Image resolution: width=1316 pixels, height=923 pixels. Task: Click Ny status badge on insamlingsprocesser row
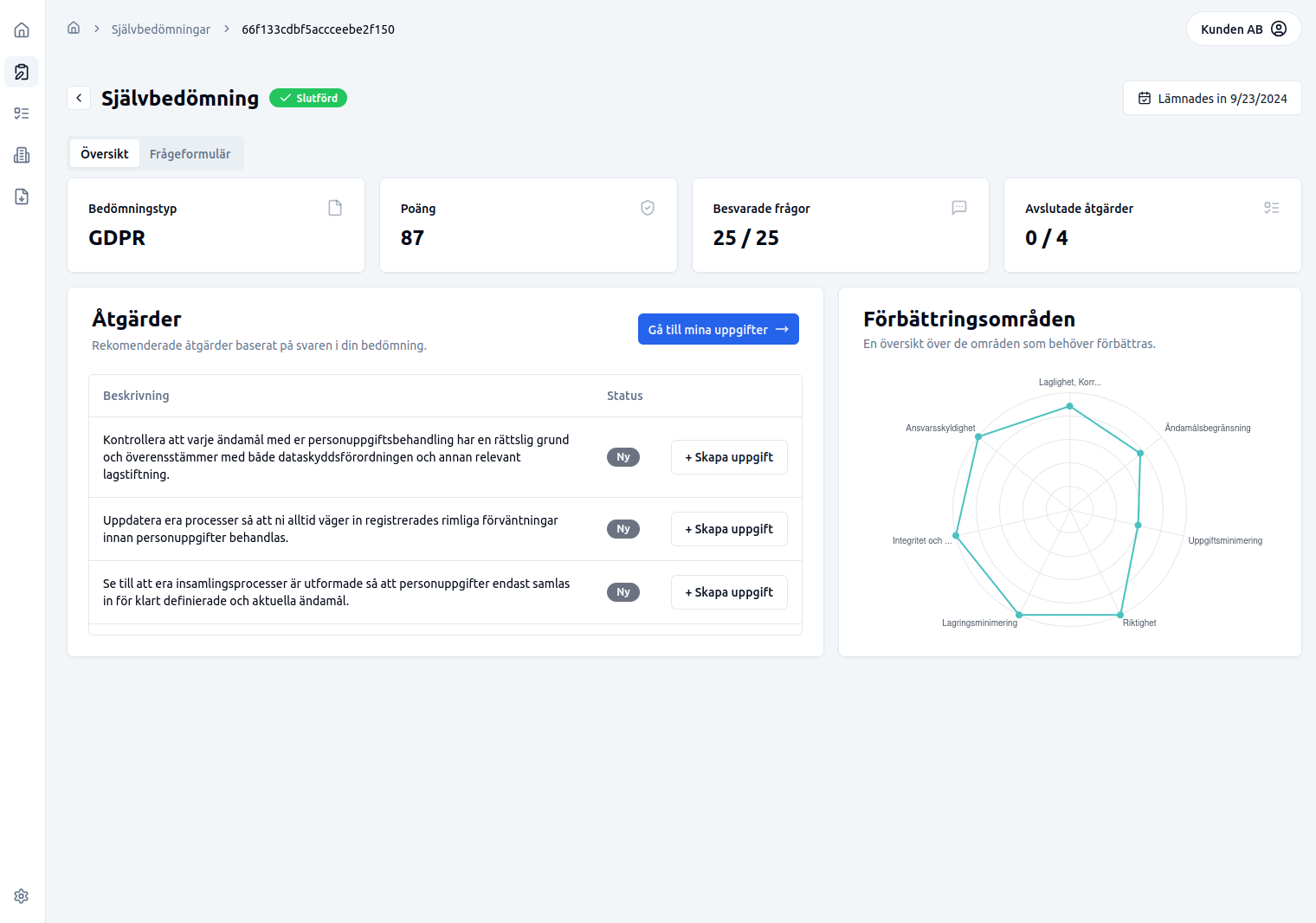coord(623,592)
